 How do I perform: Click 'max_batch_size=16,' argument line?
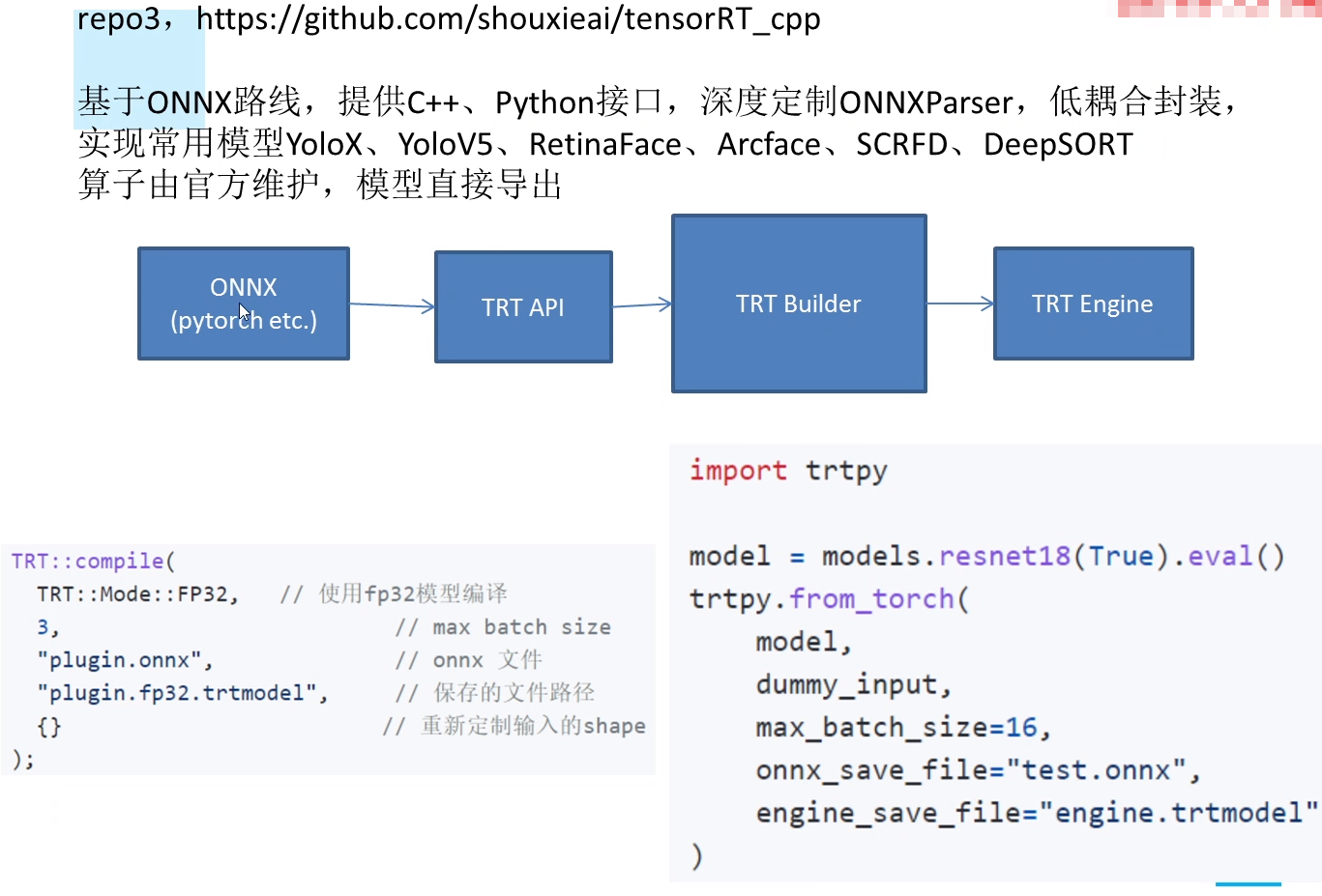tap(903, 727)
